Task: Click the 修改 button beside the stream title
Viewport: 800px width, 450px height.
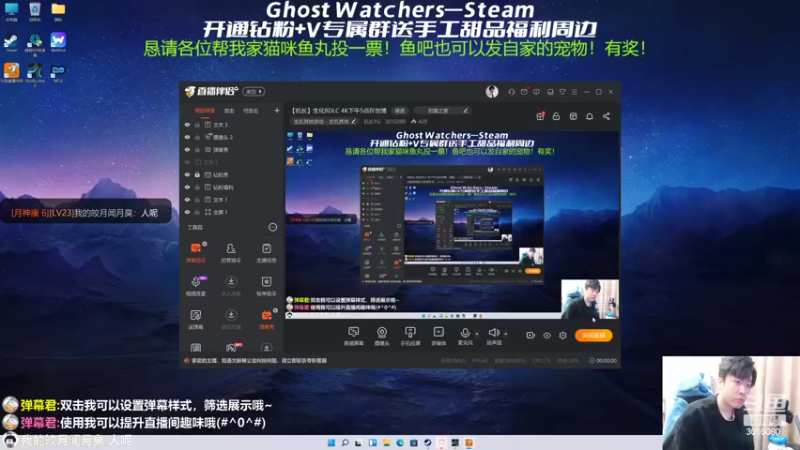Action: click(x=399, y=111)
